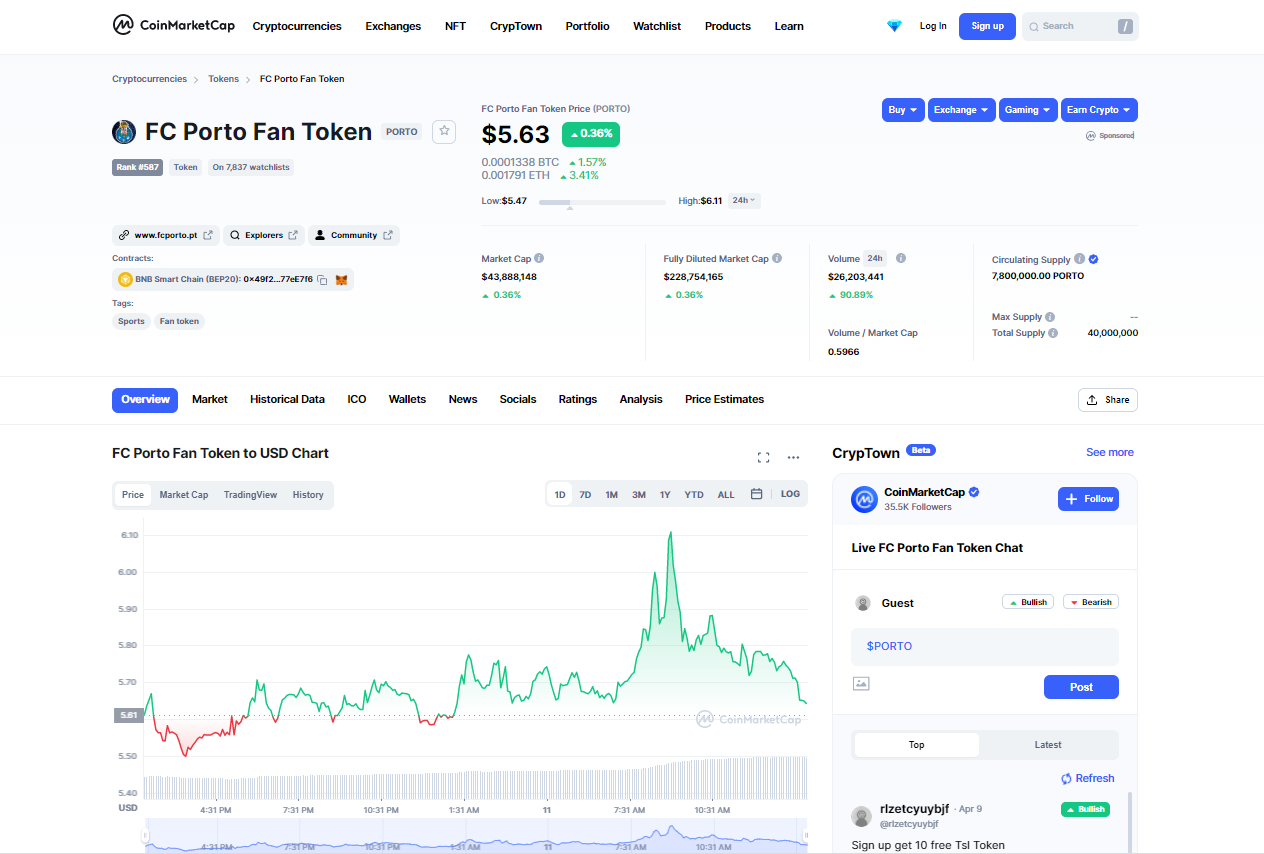Image resolution: width=1264 pixels, height=854 pixels.
Task: Click Circulating Supply info icon
Action: (x=1080, y=259)
